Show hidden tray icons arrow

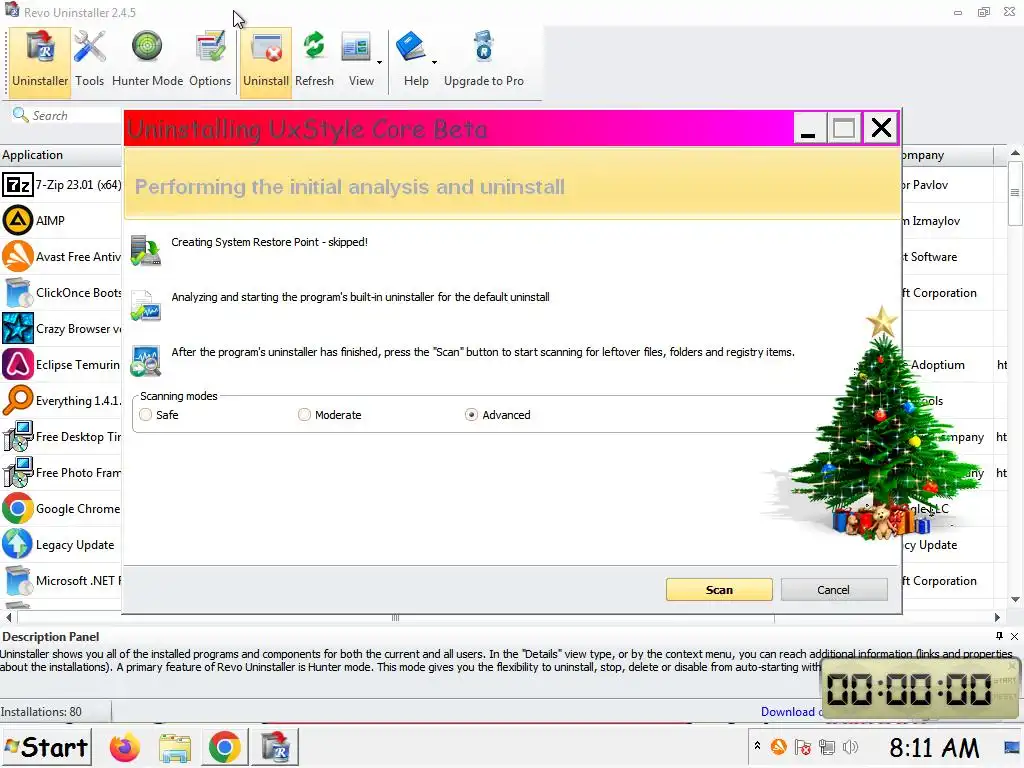pos(758,745)
